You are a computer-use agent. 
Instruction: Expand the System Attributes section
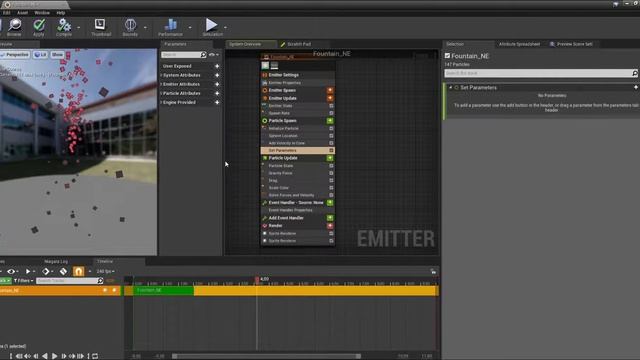[x=162, y=75]
